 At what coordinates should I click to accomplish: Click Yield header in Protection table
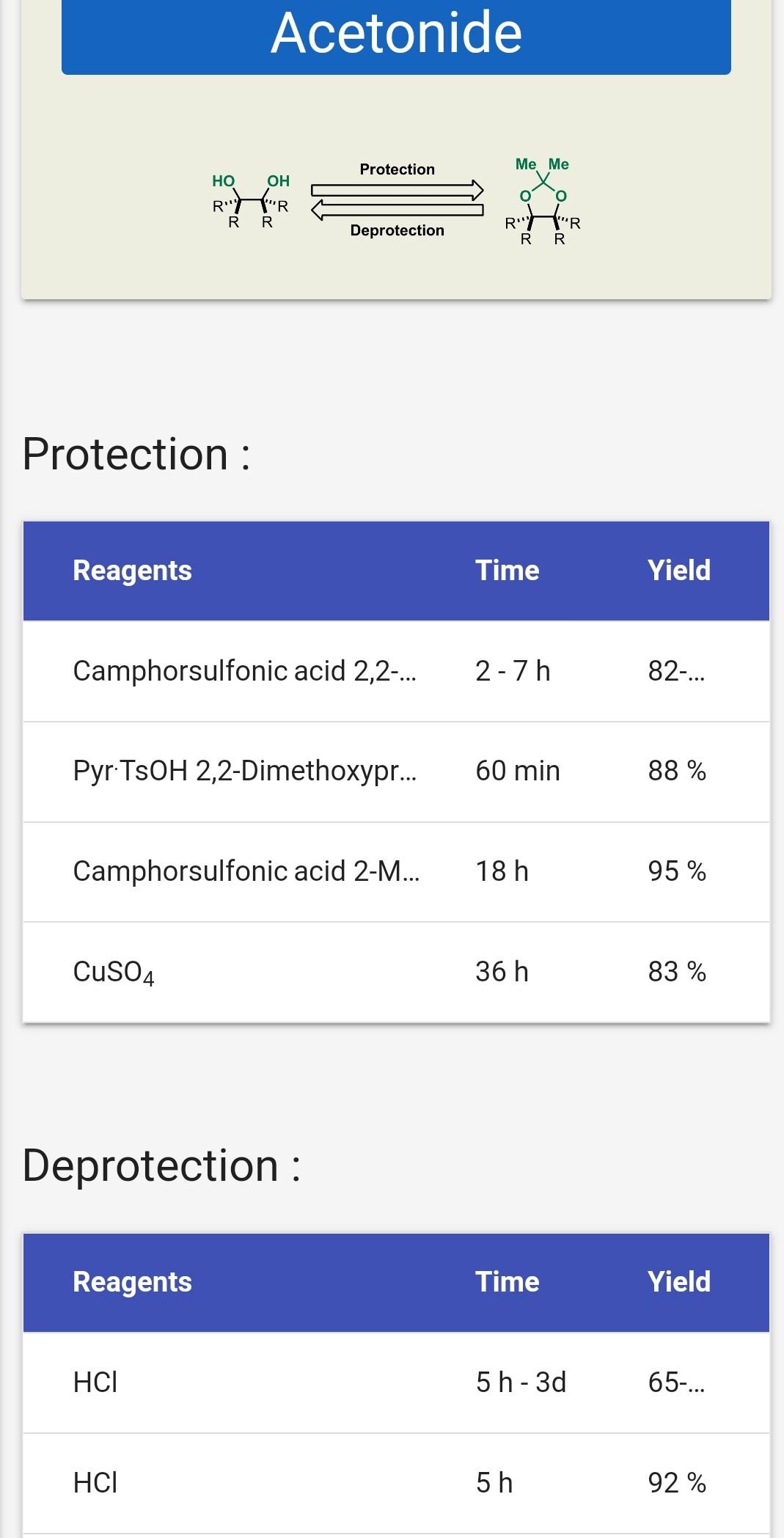(x=678, y=571)
